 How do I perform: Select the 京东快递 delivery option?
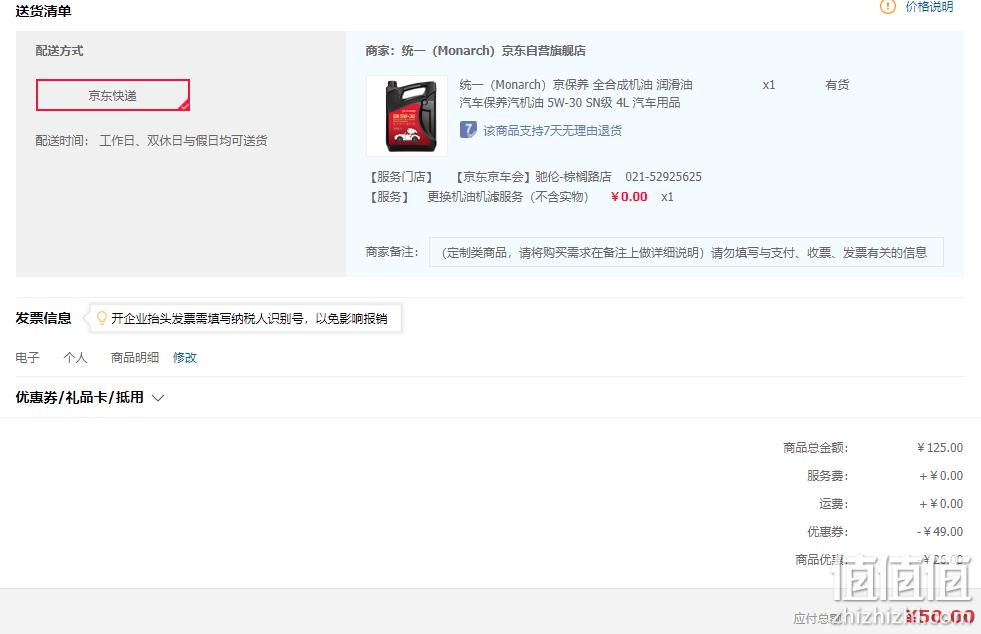tap(113, 95)
